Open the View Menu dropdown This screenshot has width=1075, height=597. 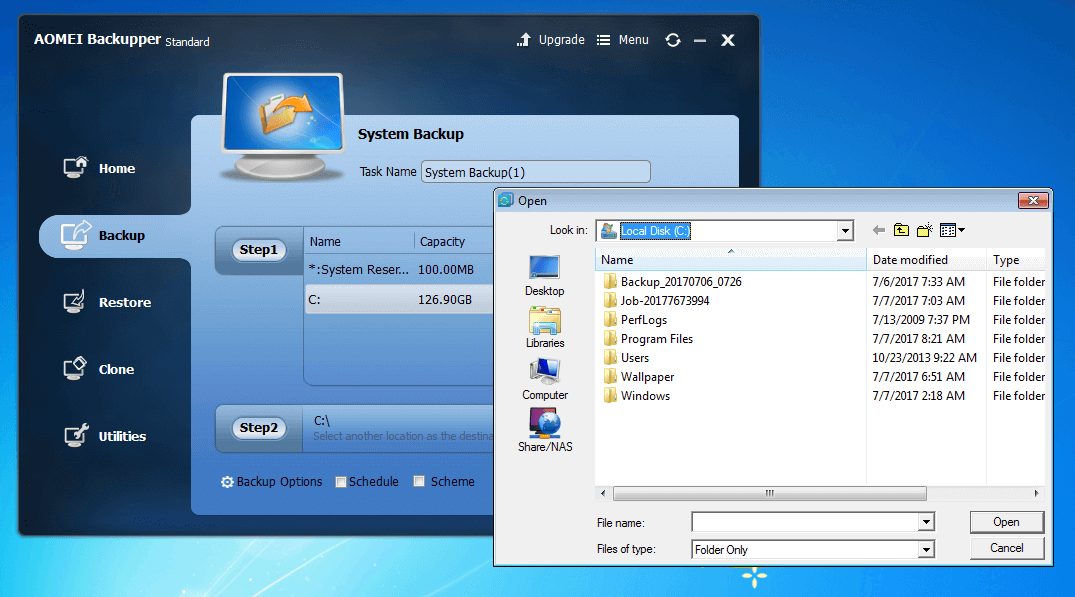coord(952,230)
